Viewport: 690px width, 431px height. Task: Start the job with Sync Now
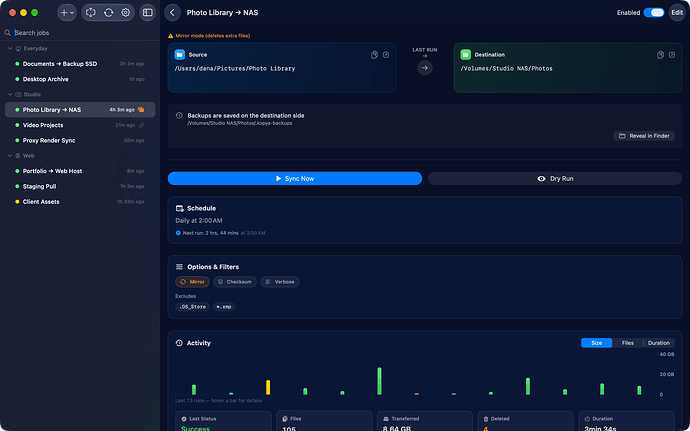click(x=295, y=178)
